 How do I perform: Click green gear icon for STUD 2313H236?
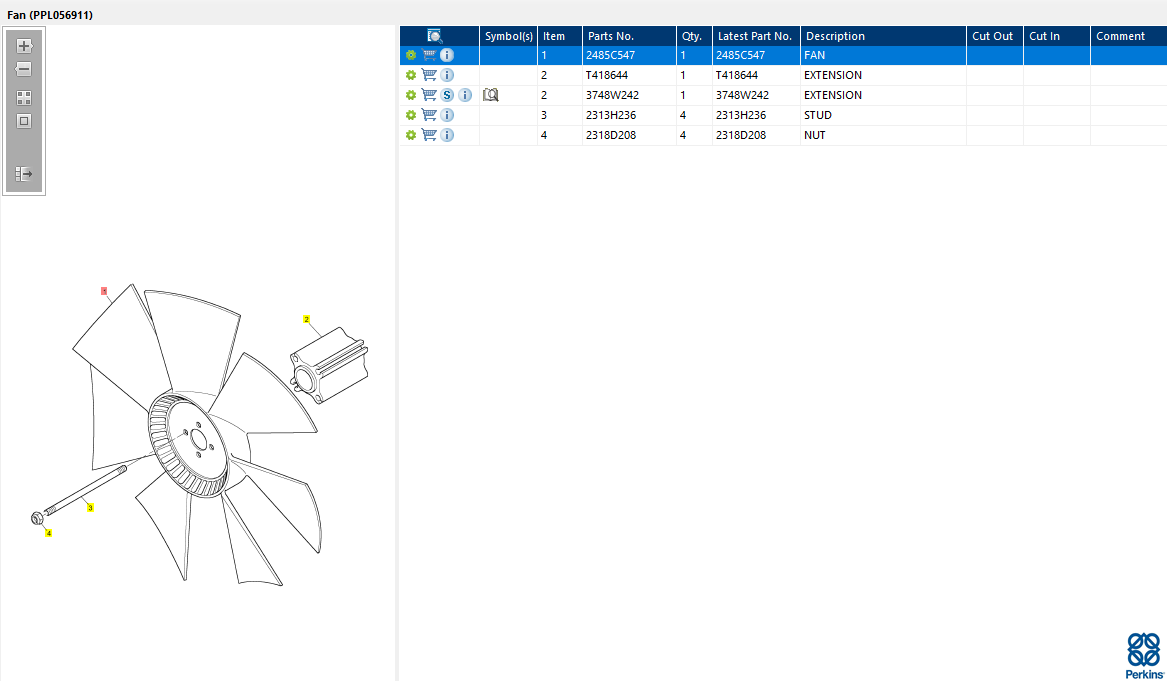point(411,115)
